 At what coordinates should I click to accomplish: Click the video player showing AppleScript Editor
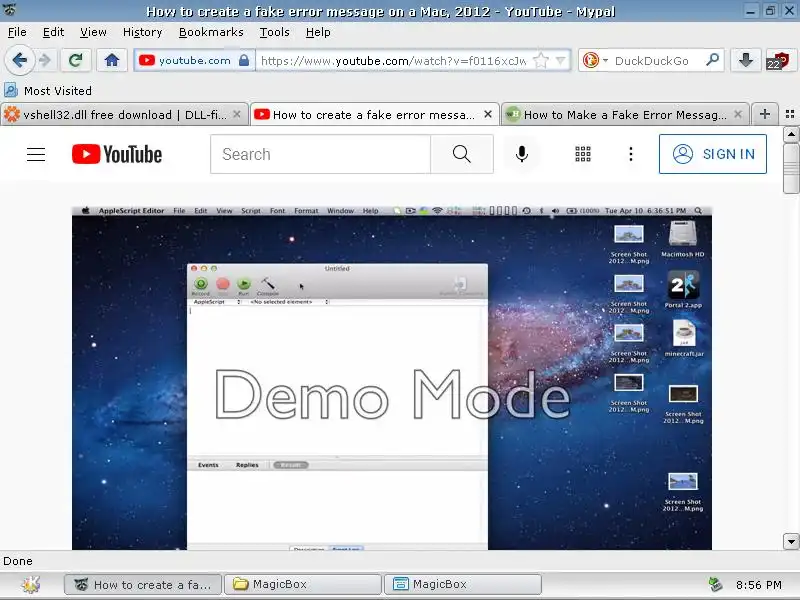(x=392, y=378)
